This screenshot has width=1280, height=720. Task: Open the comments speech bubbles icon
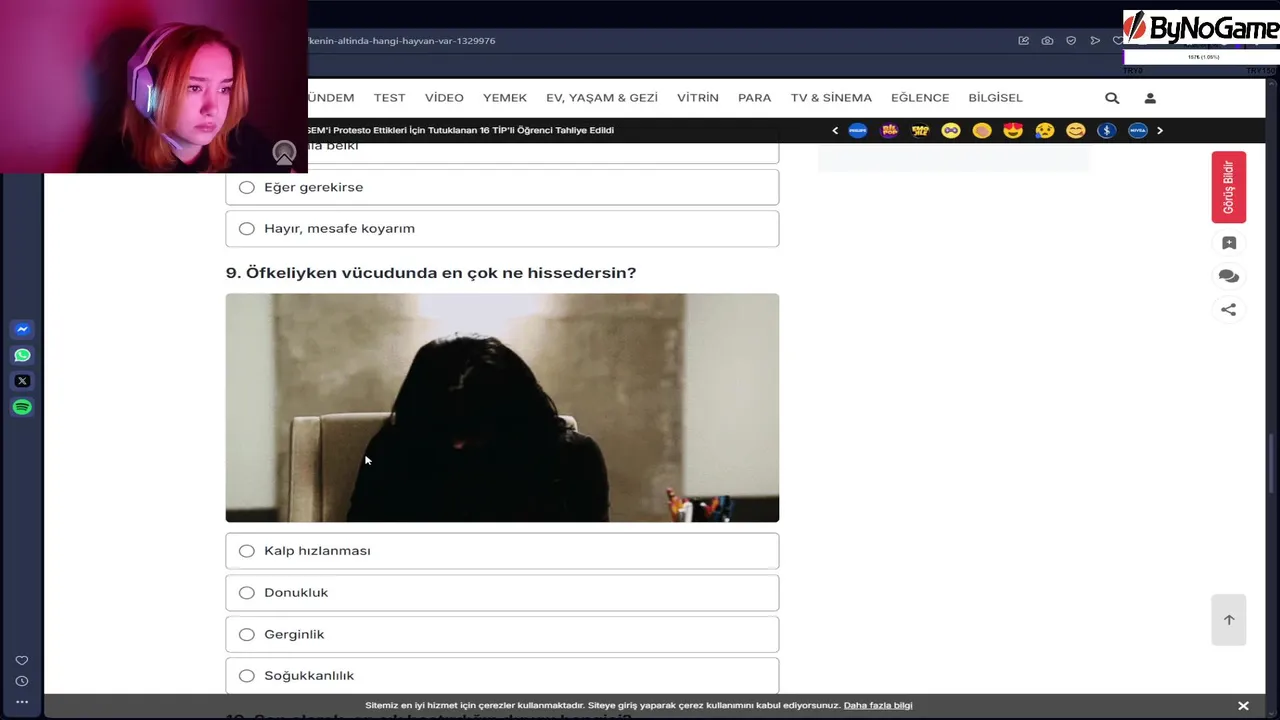(1229, 276)
